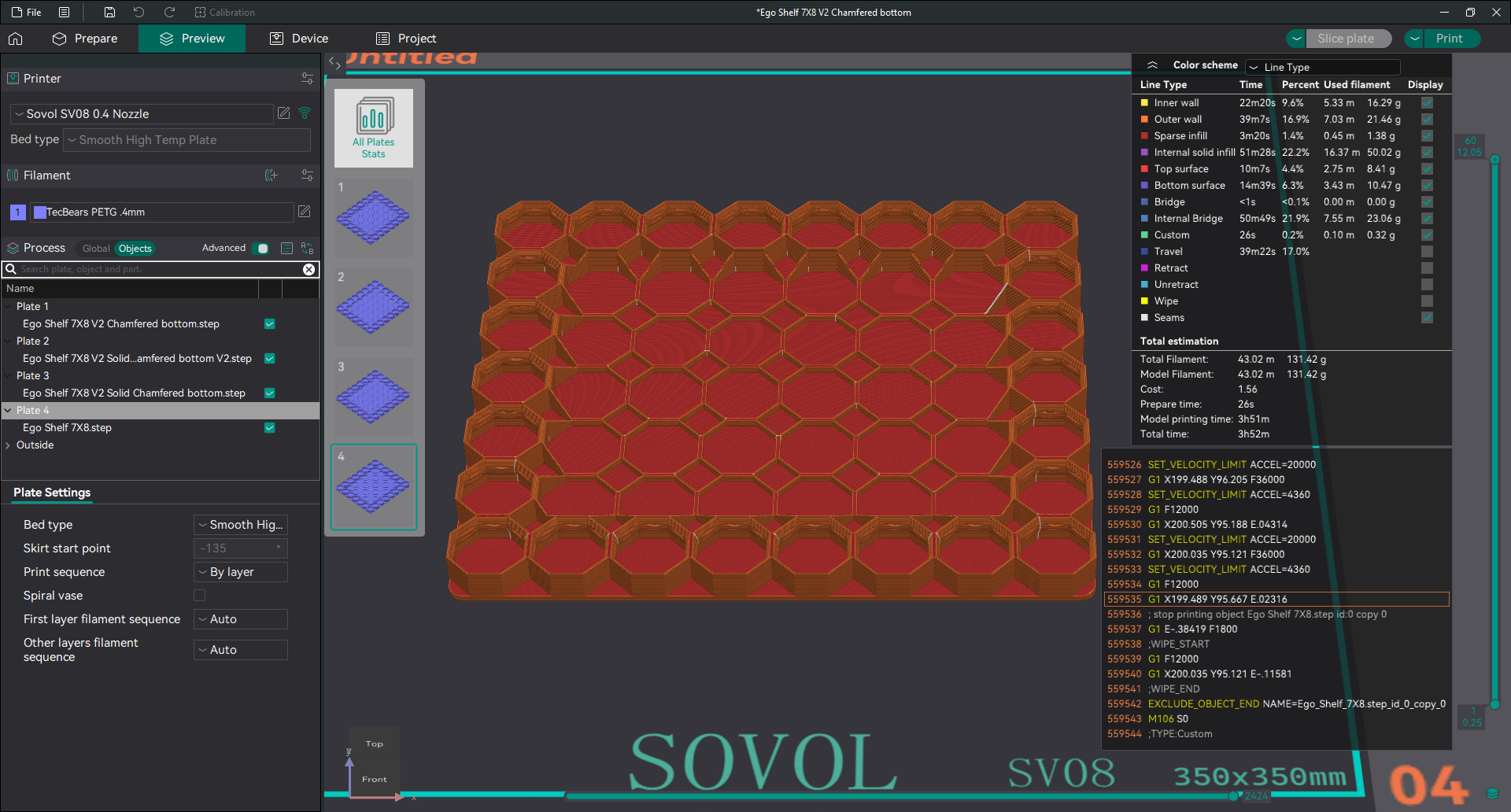Edit the TecBears PETG filament preset
This screenshot has height=812, width=1511.
305,212
